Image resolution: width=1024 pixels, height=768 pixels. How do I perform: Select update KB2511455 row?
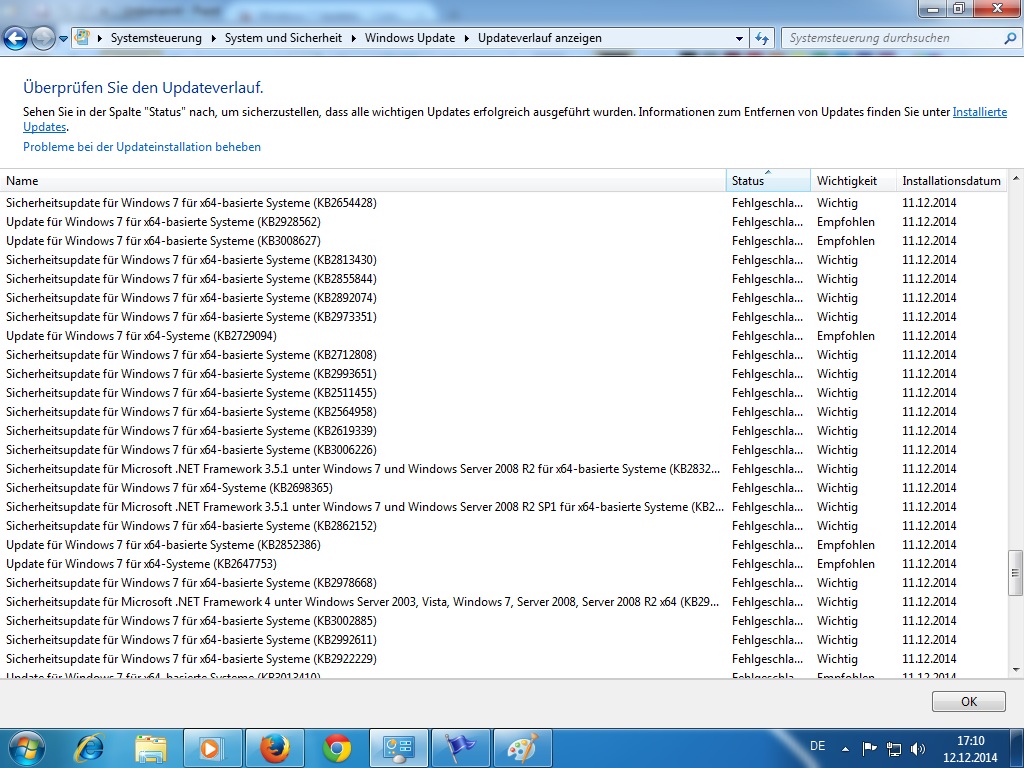pyautogui.click(x=504, y=392)
